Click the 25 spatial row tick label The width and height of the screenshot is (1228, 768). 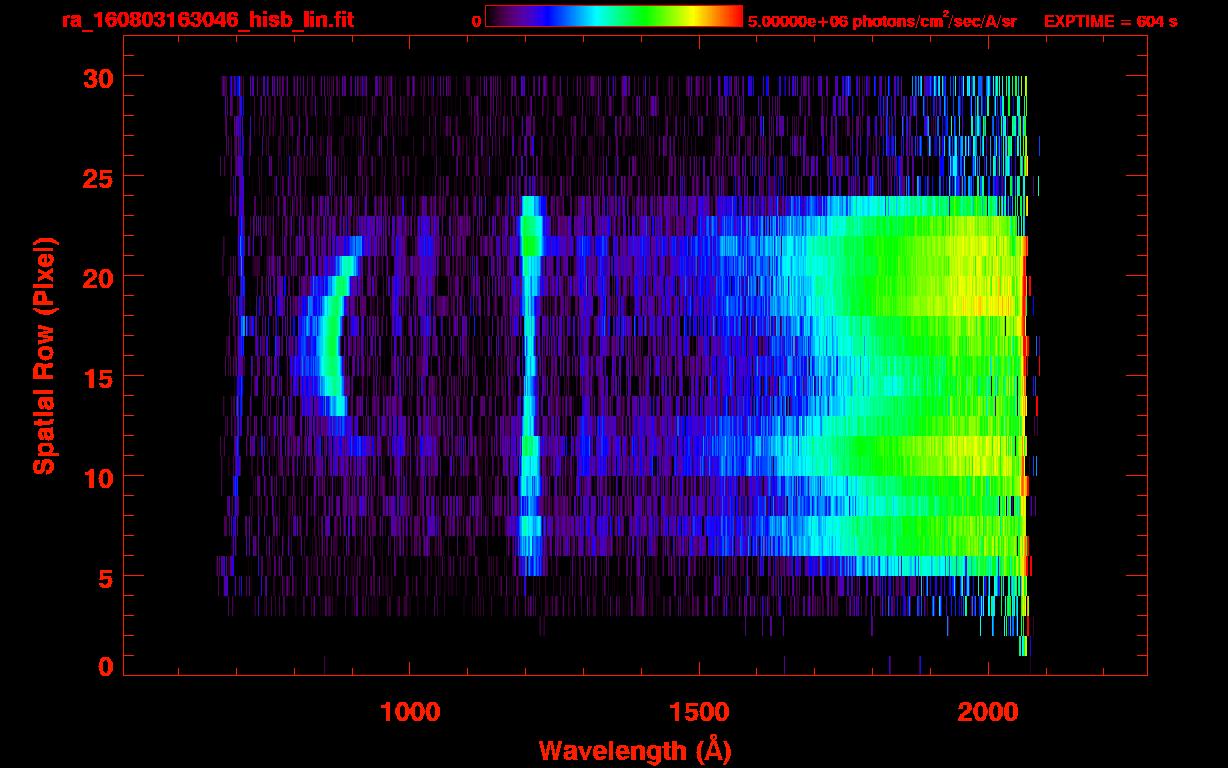pos(97,177)
